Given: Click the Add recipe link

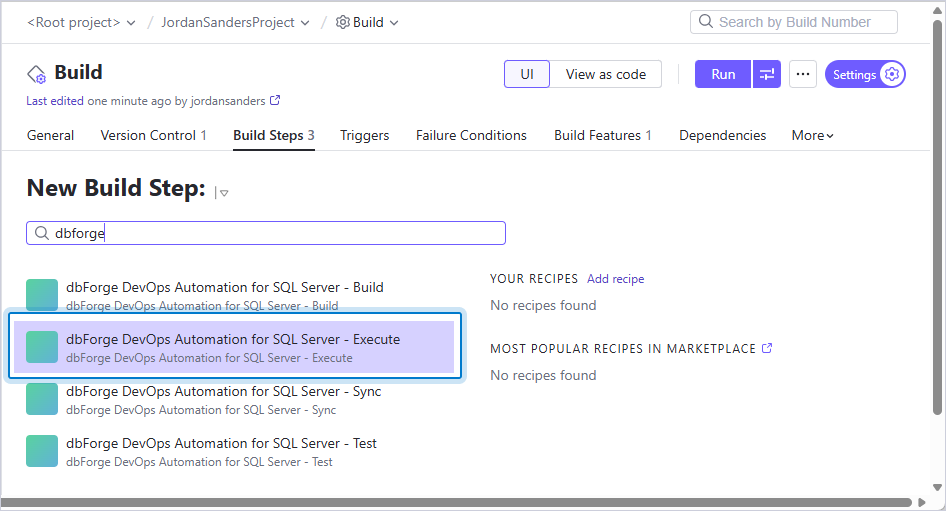Looking at the screenshot, I should point(615,279).
